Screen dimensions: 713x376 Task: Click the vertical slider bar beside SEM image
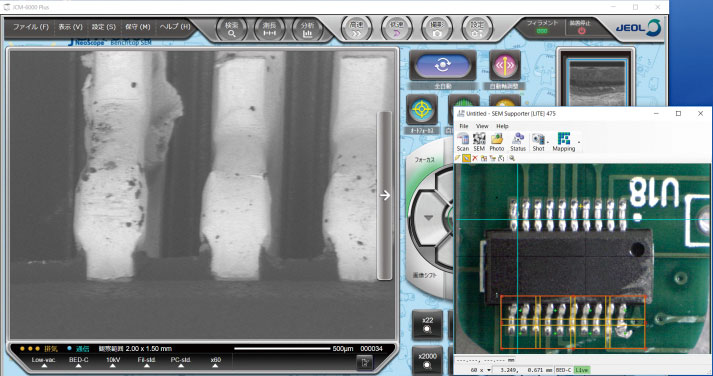pyautogui.click(x=385, y=196)
